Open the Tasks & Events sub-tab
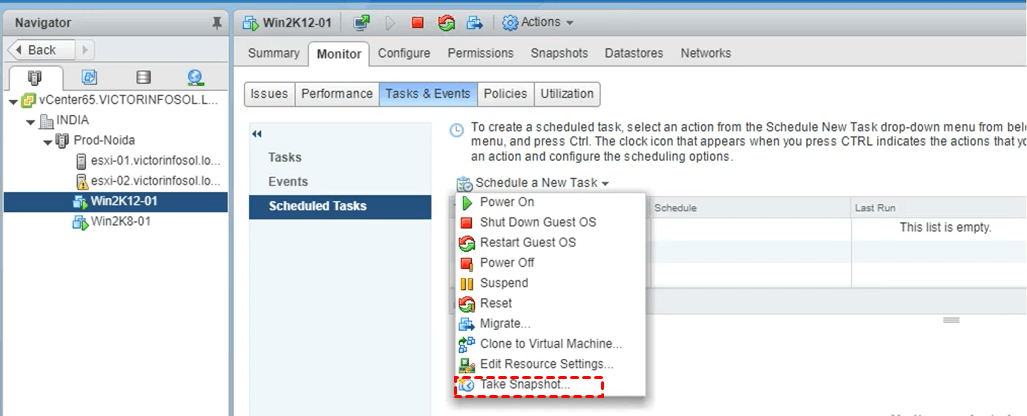1027x416 pixels. click(x=428, y=94)
